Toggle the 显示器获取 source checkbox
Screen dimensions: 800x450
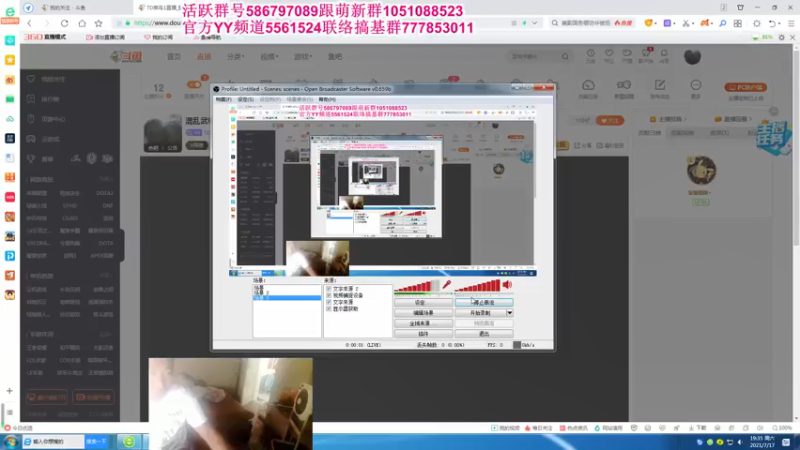click(x=329, y=309)
